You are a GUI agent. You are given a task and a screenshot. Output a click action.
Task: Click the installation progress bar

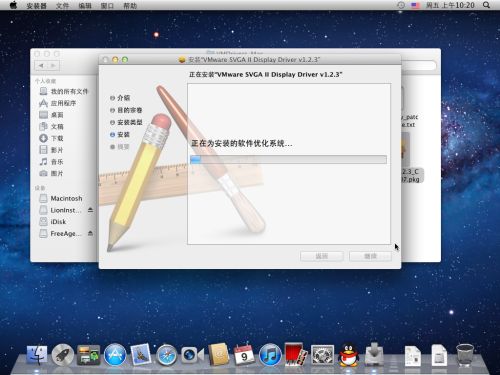pos(288,159)
